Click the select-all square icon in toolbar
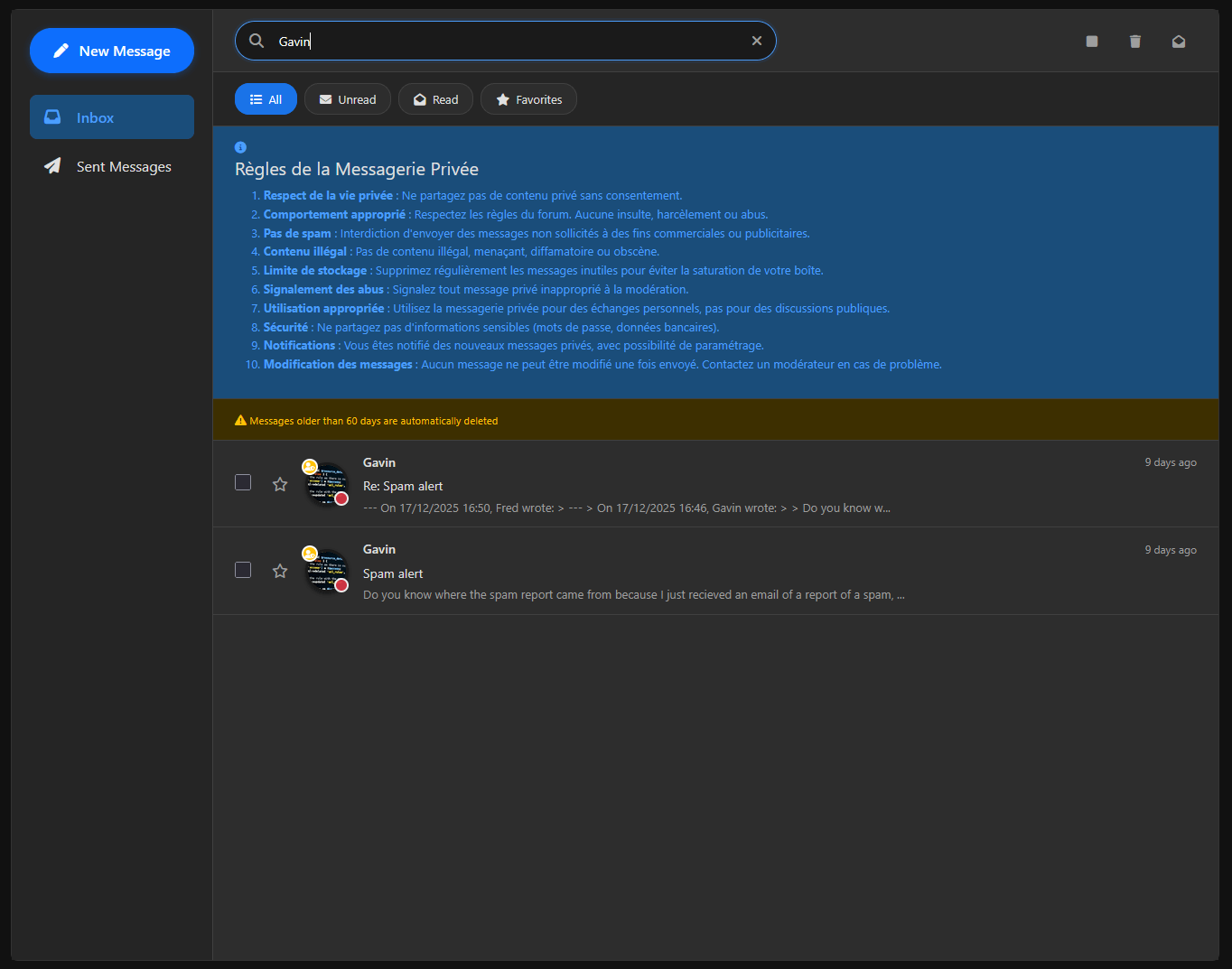1232x969 pixels. [x=1091, y=42]
